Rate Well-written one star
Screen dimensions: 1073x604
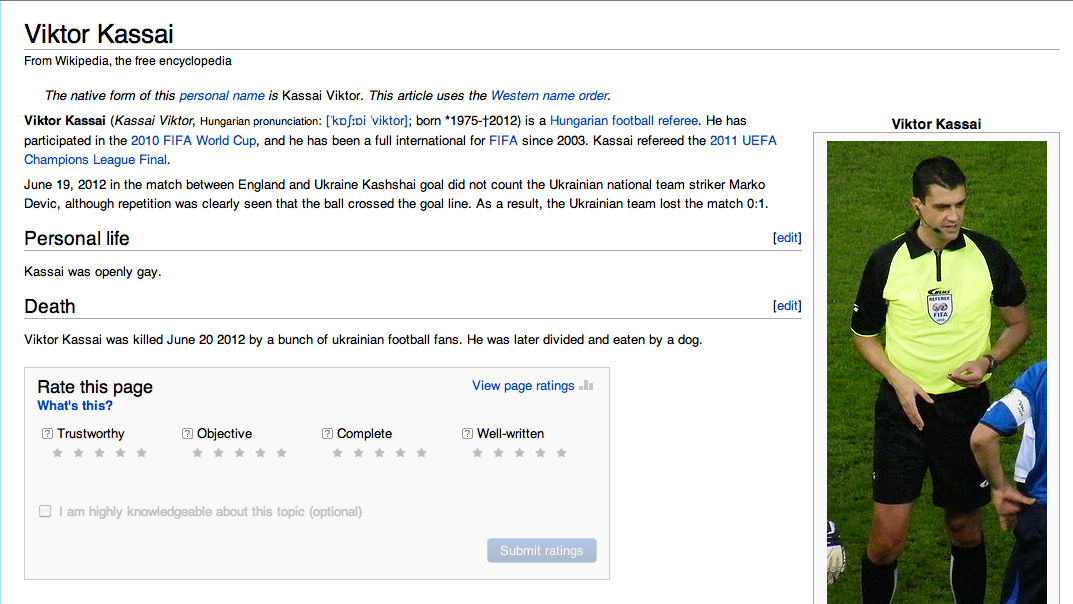[x=478, y=453]
